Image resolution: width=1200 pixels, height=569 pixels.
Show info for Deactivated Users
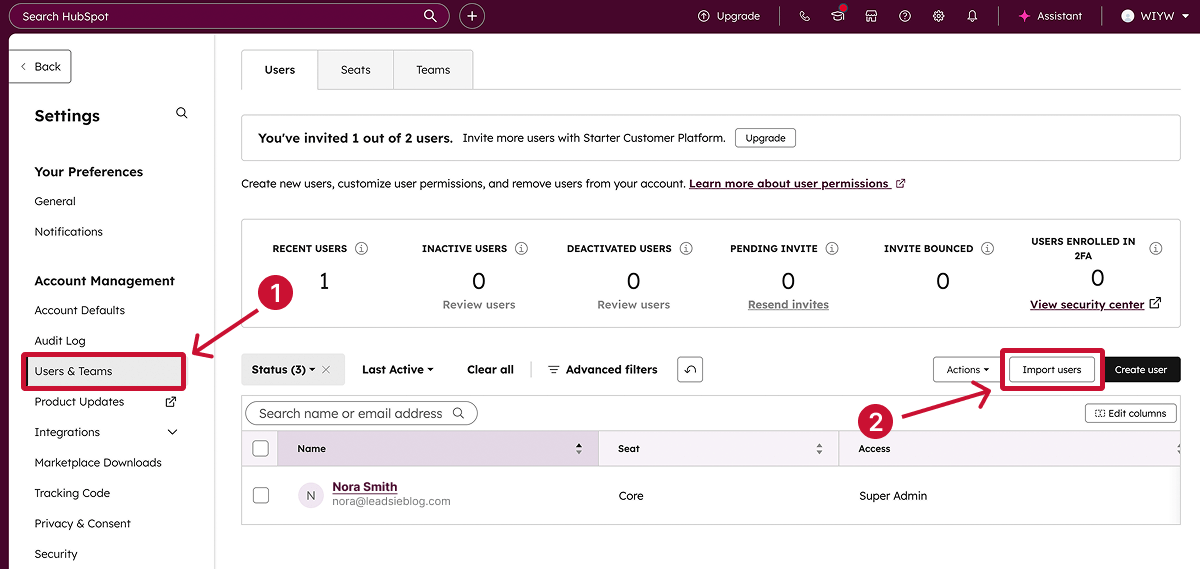pos(686,248)
